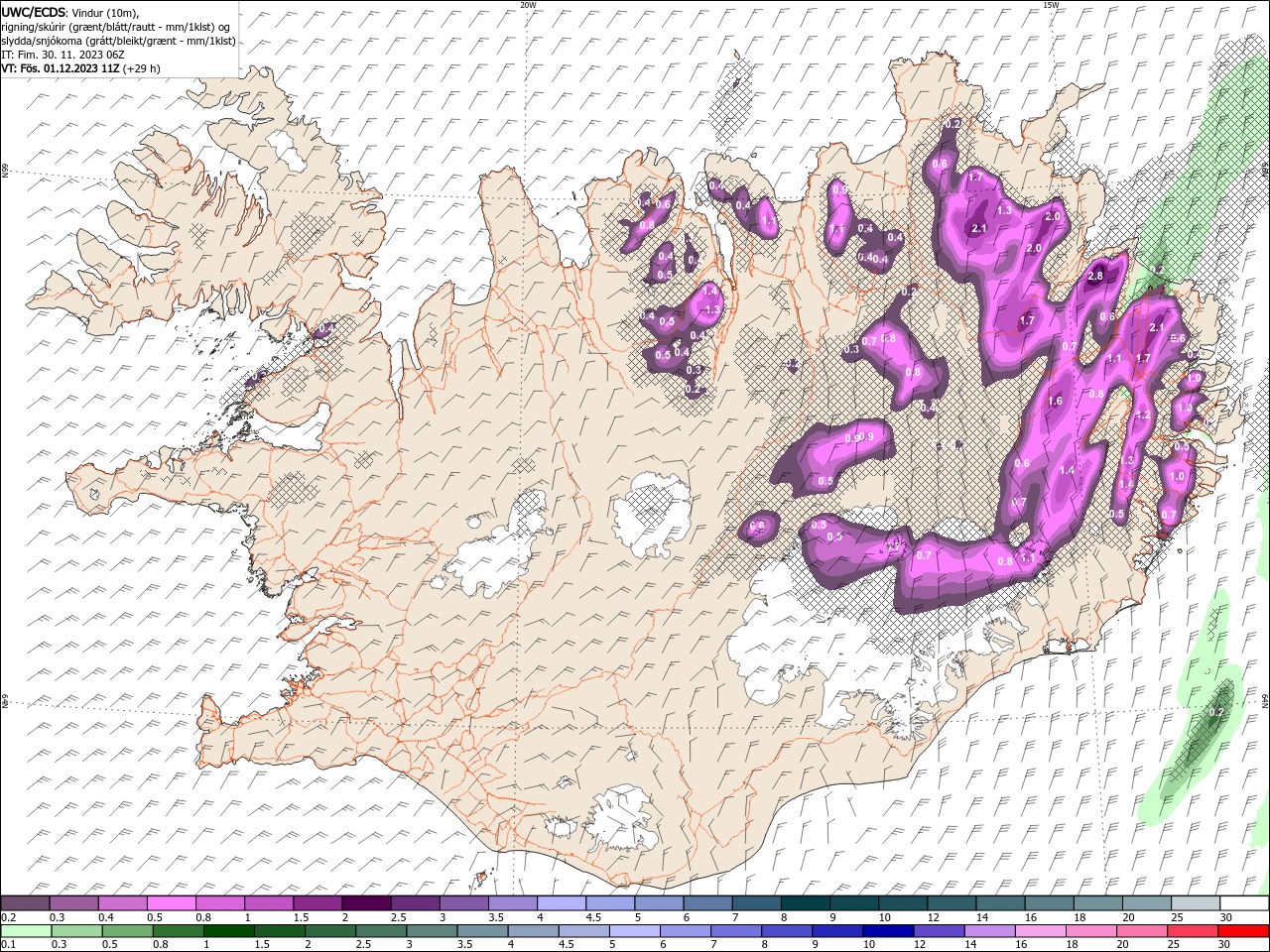Select the 'slydda/snjókoma' legend description line
Image resolution: width=1270 pixels, height=952 pixels.
tap(118, 41)
